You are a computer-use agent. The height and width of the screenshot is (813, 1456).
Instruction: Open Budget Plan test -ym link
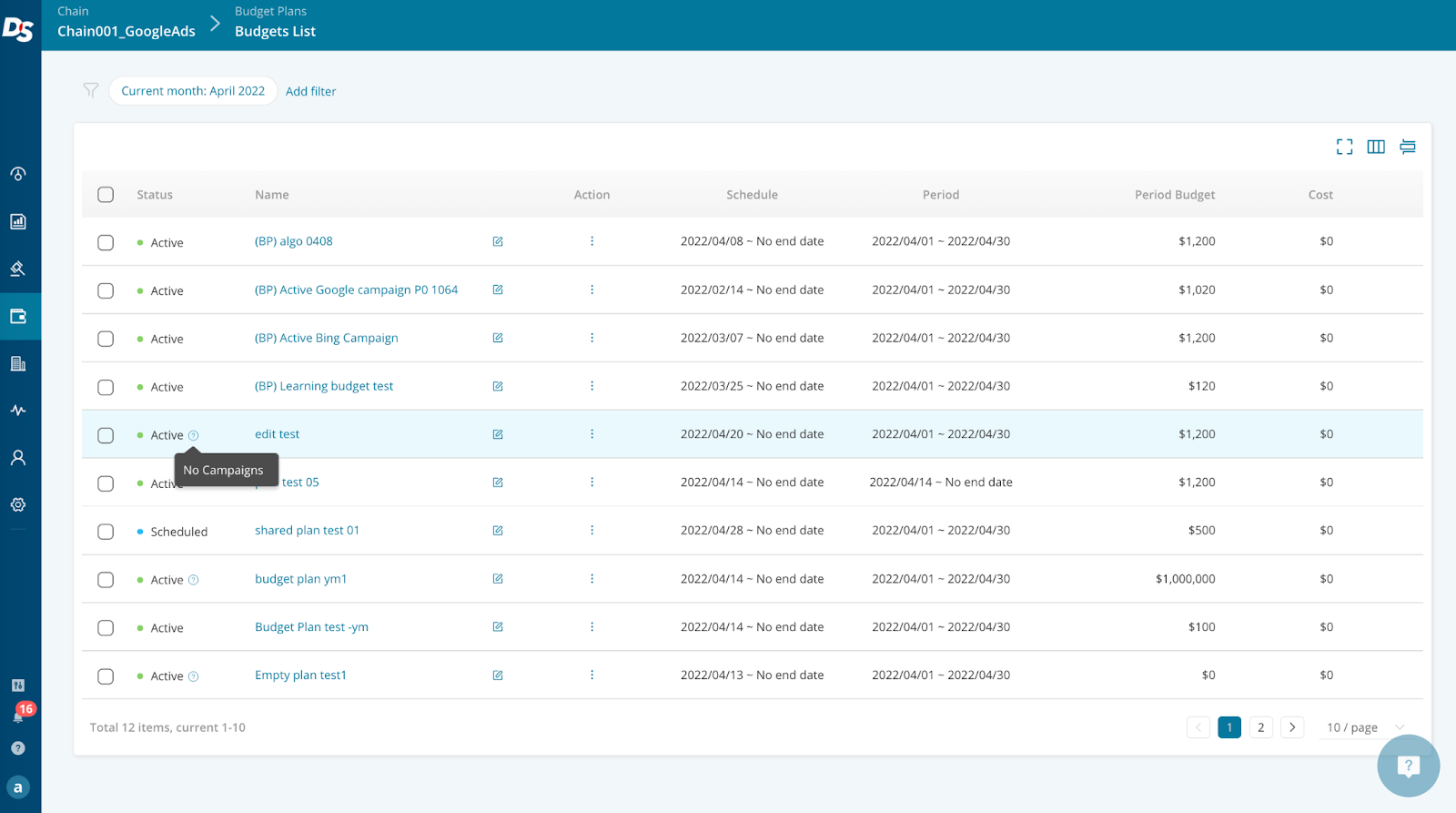pyautogui.click(x=312, y=627)
